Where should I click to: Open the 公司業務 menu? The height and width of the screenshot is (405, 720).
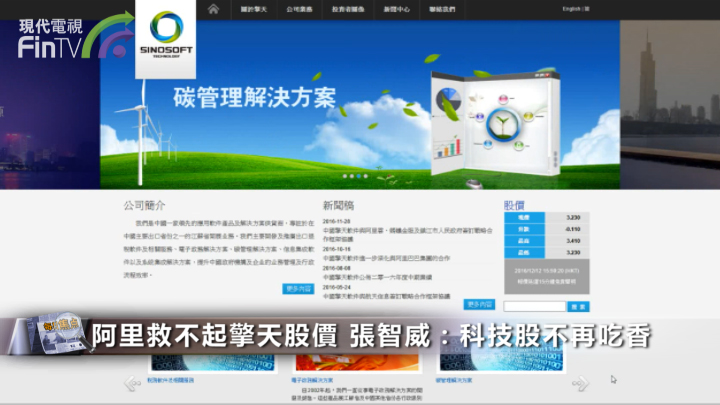(299, 9)
